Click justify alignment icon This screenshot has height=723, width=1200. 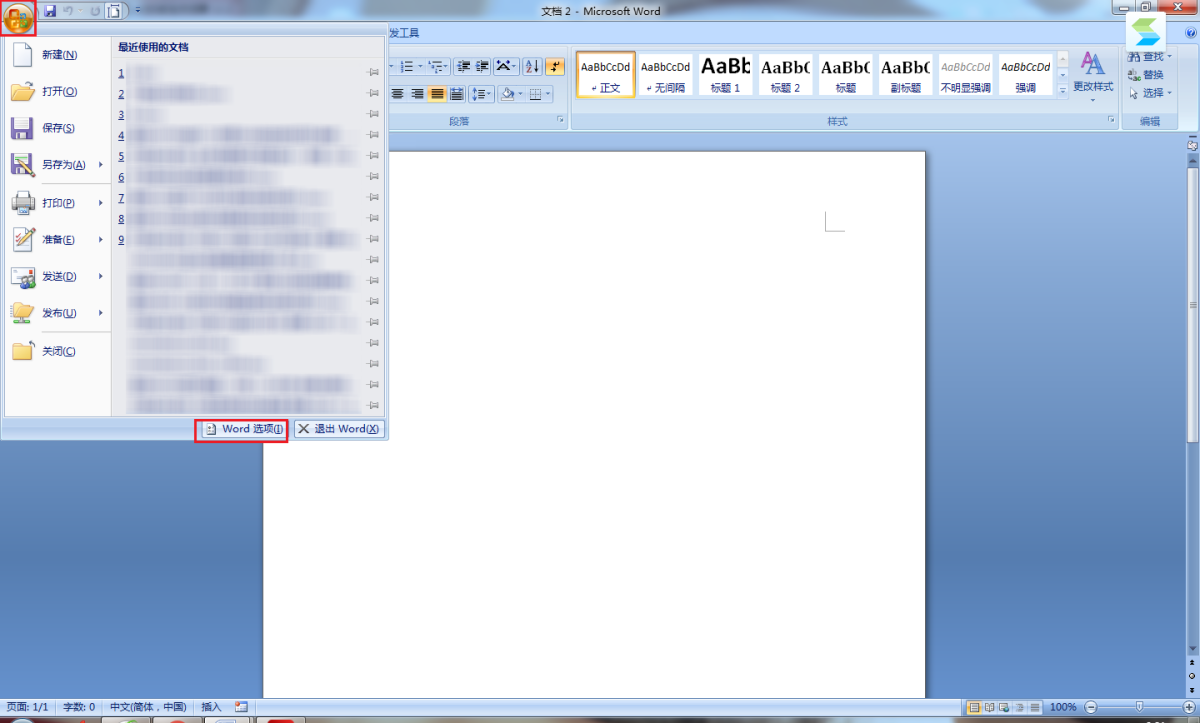[x=437, y=94]
